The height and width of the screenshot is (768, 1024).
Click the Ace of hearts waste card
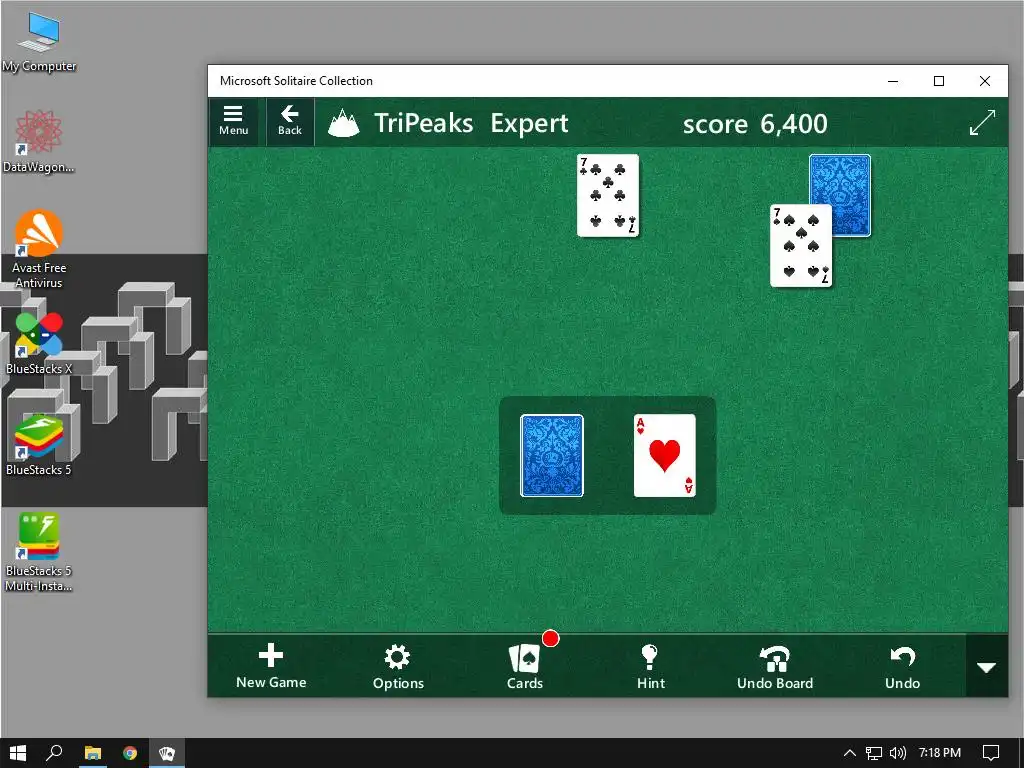[x=665, y=455]
